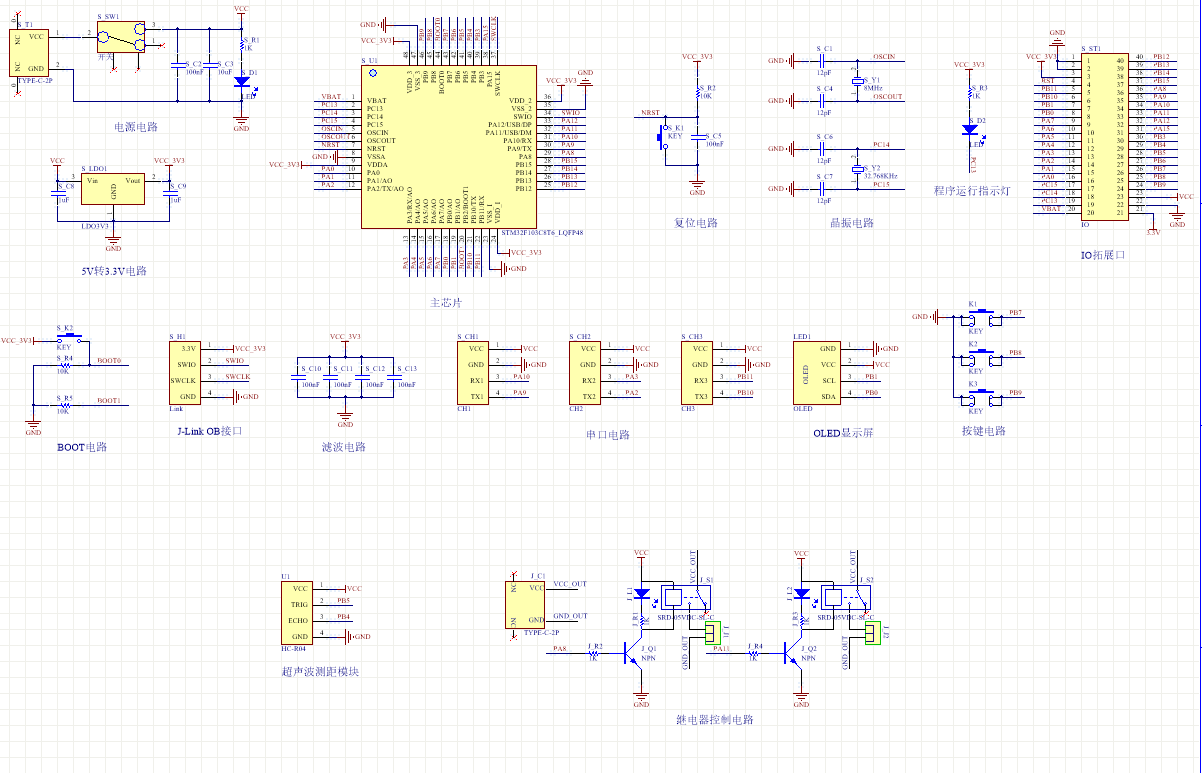Select LED S_D2 in the run indicator
The height and width of the screenshot is (773, 1202).
coord(969,129)
